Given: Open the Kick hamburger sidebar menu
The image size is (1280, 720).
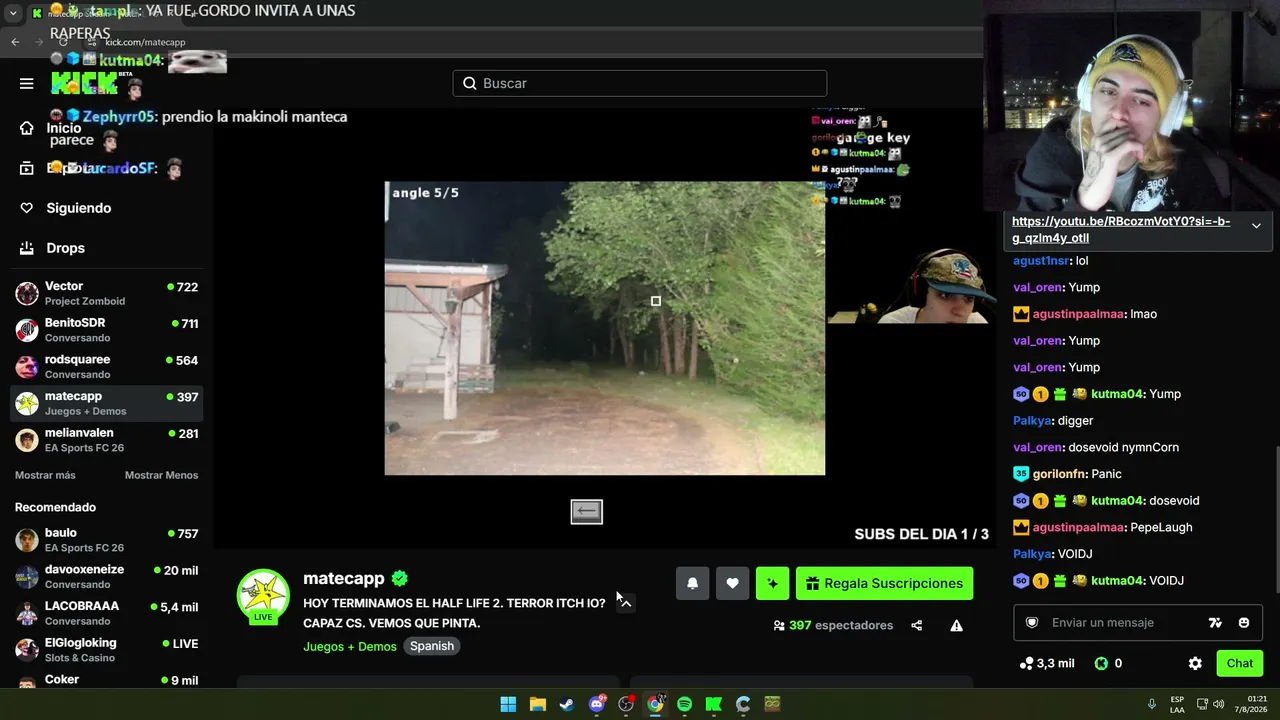Looking at the screenshot, I should (27, 83).
